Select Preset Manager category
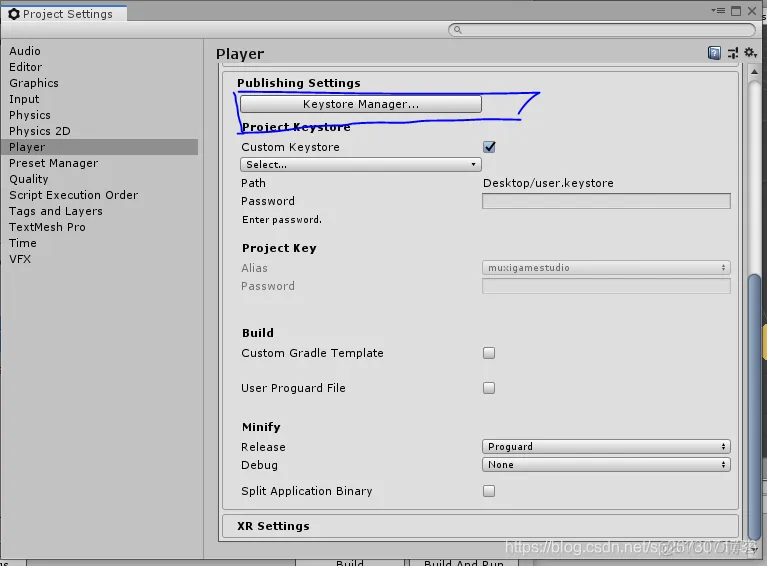767x566 pixels. click(54, 163)
